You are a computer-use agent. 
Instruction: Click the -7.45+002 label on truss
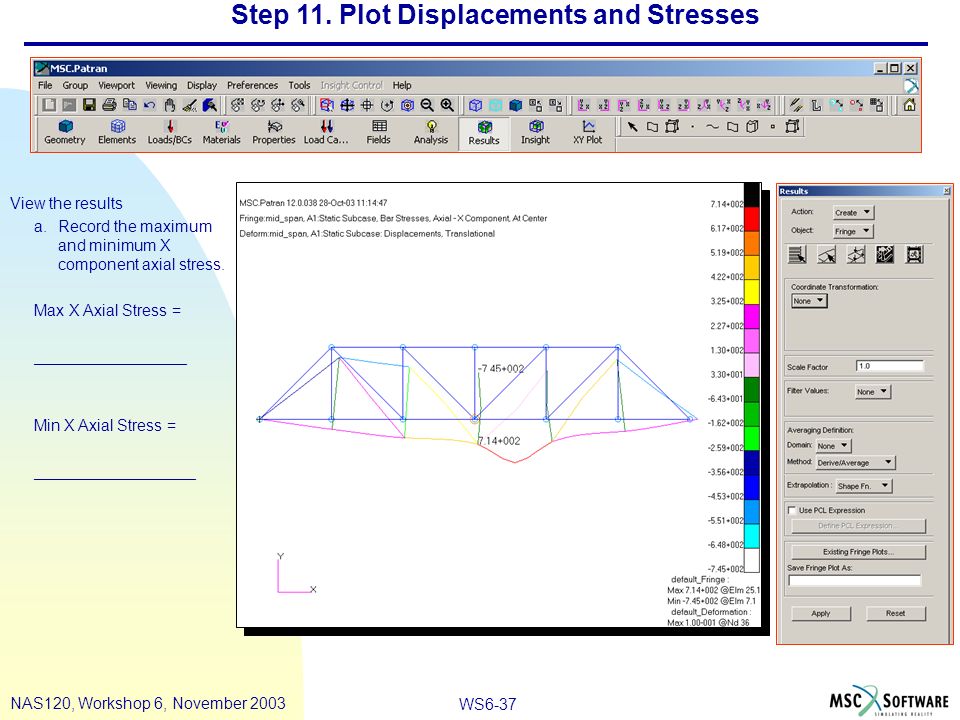point(501,369)
